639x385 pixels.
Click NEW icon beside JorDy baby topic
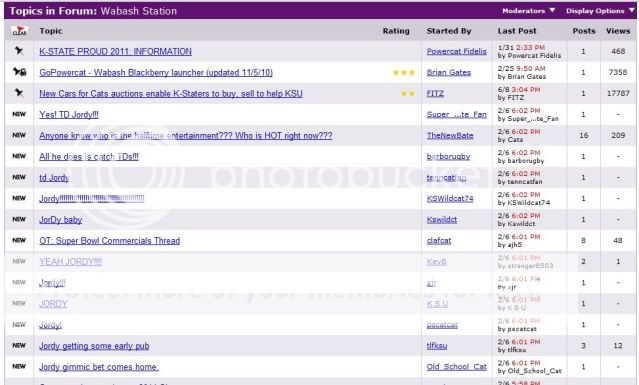(19, 219)
